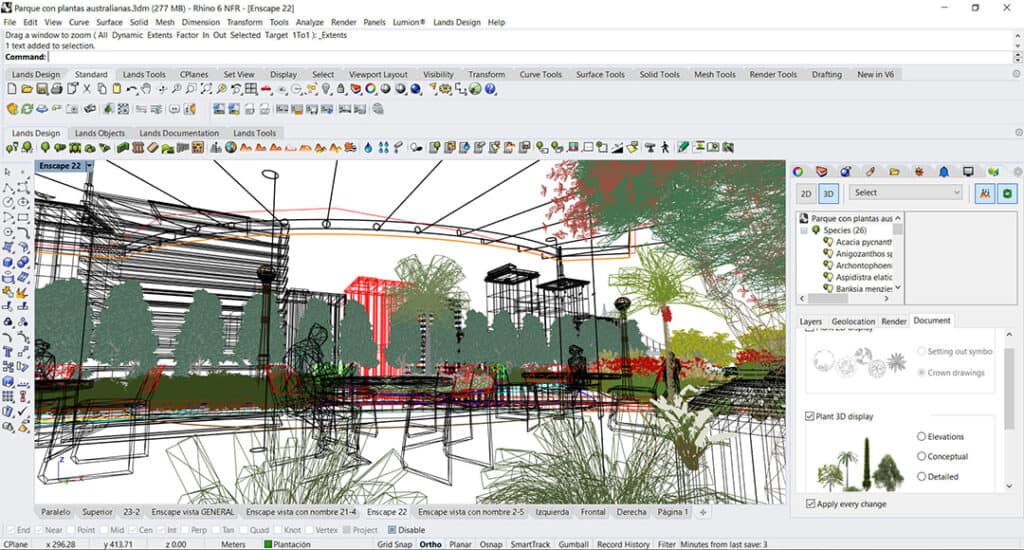
Task: Click the Help question mark icon
Action: pos(491,89)
